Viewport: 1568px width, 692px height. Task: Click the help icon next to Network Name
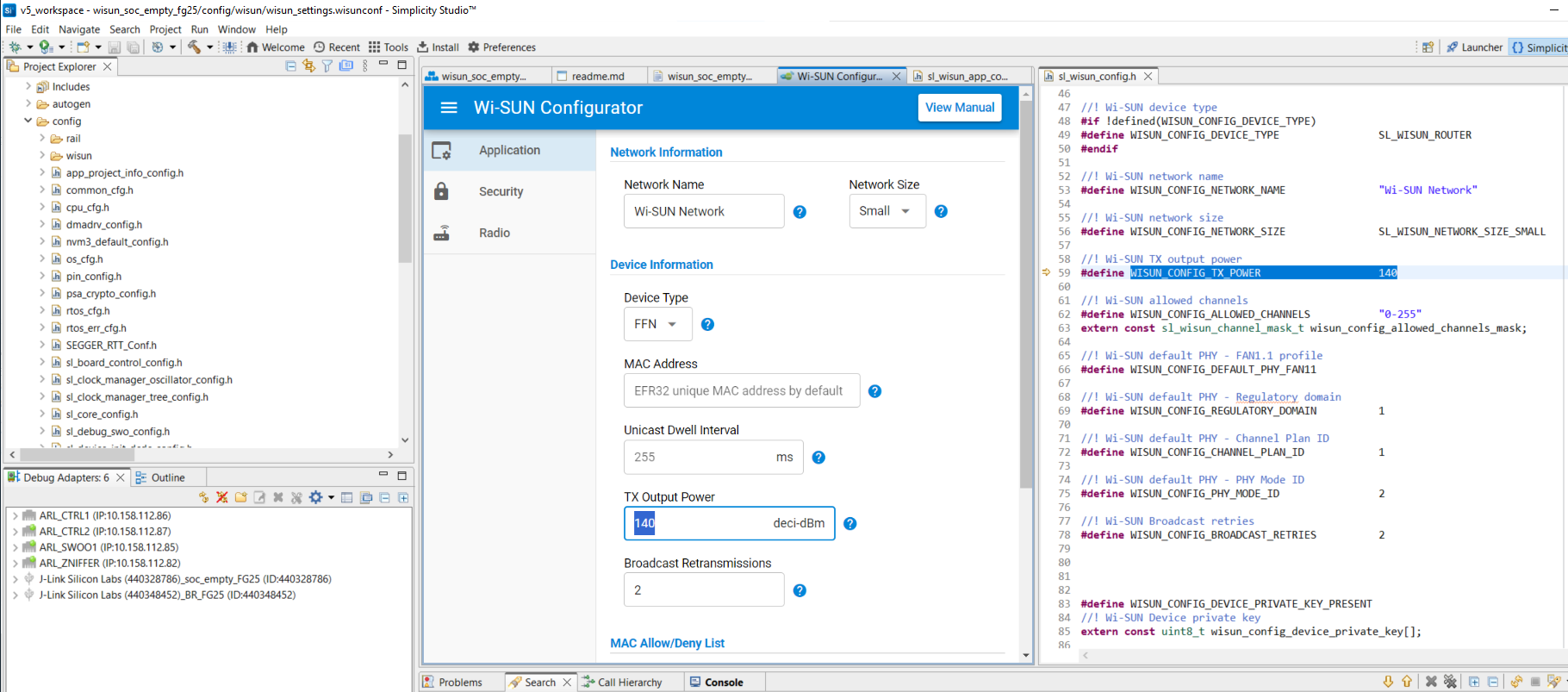coord(800,212)
